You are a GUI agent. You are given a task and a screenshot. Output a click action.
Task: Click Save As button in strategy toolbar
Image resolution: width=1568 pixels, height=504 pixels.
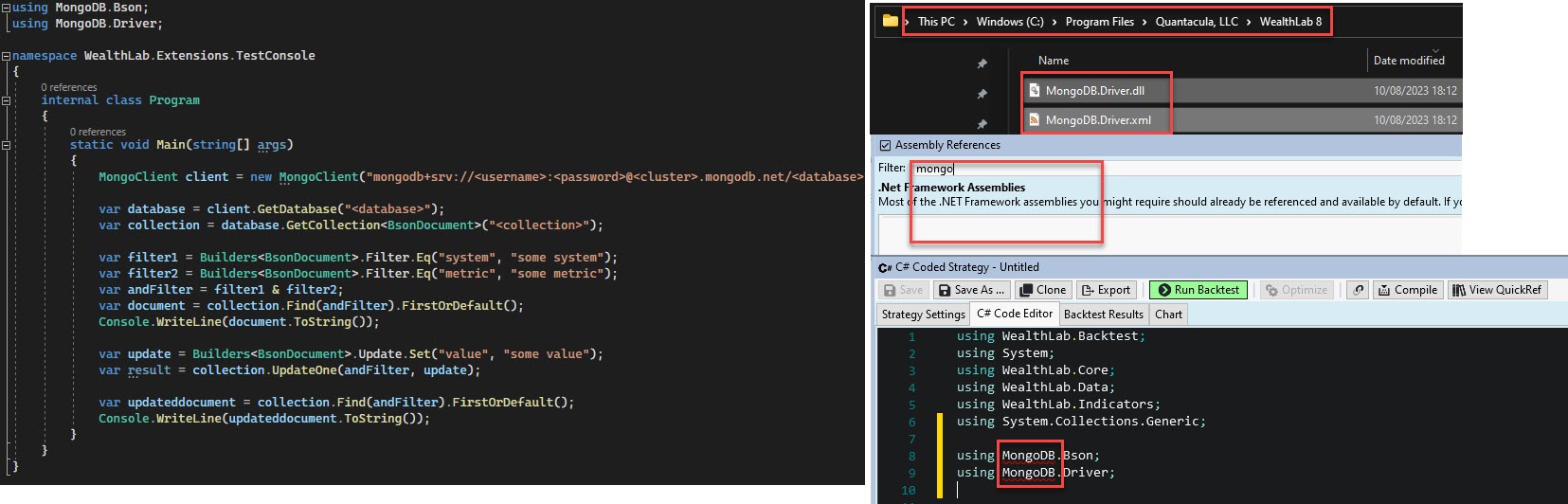(972, 290)
